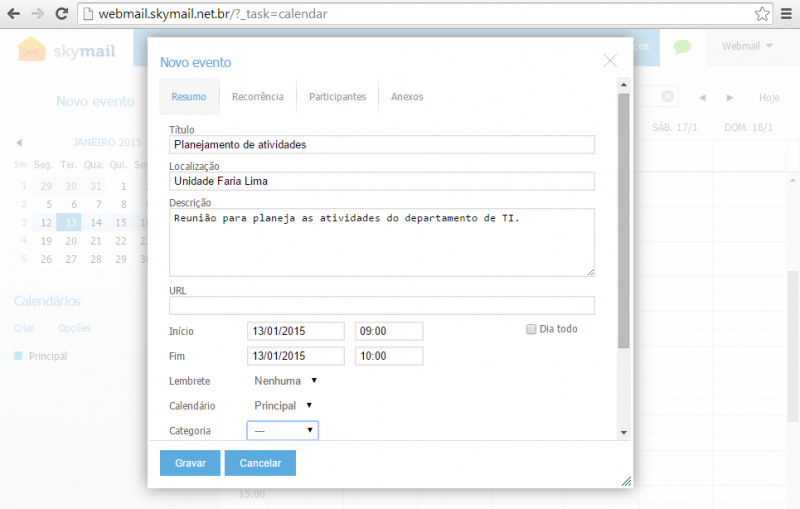Click the Descrição text area

pos(382,243)
